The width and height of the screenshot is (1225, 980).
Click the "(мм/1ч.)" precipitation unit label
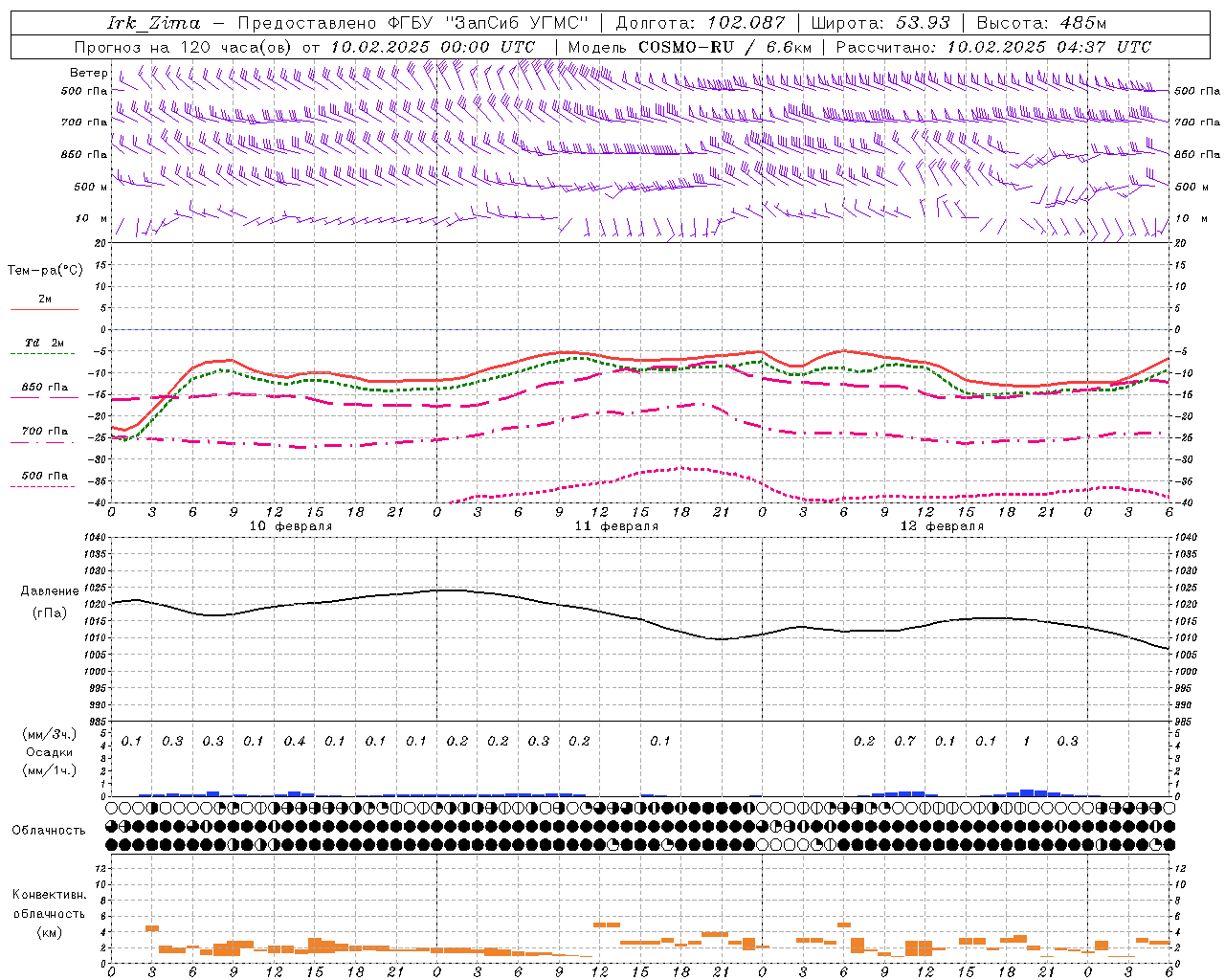click(50, 770)
